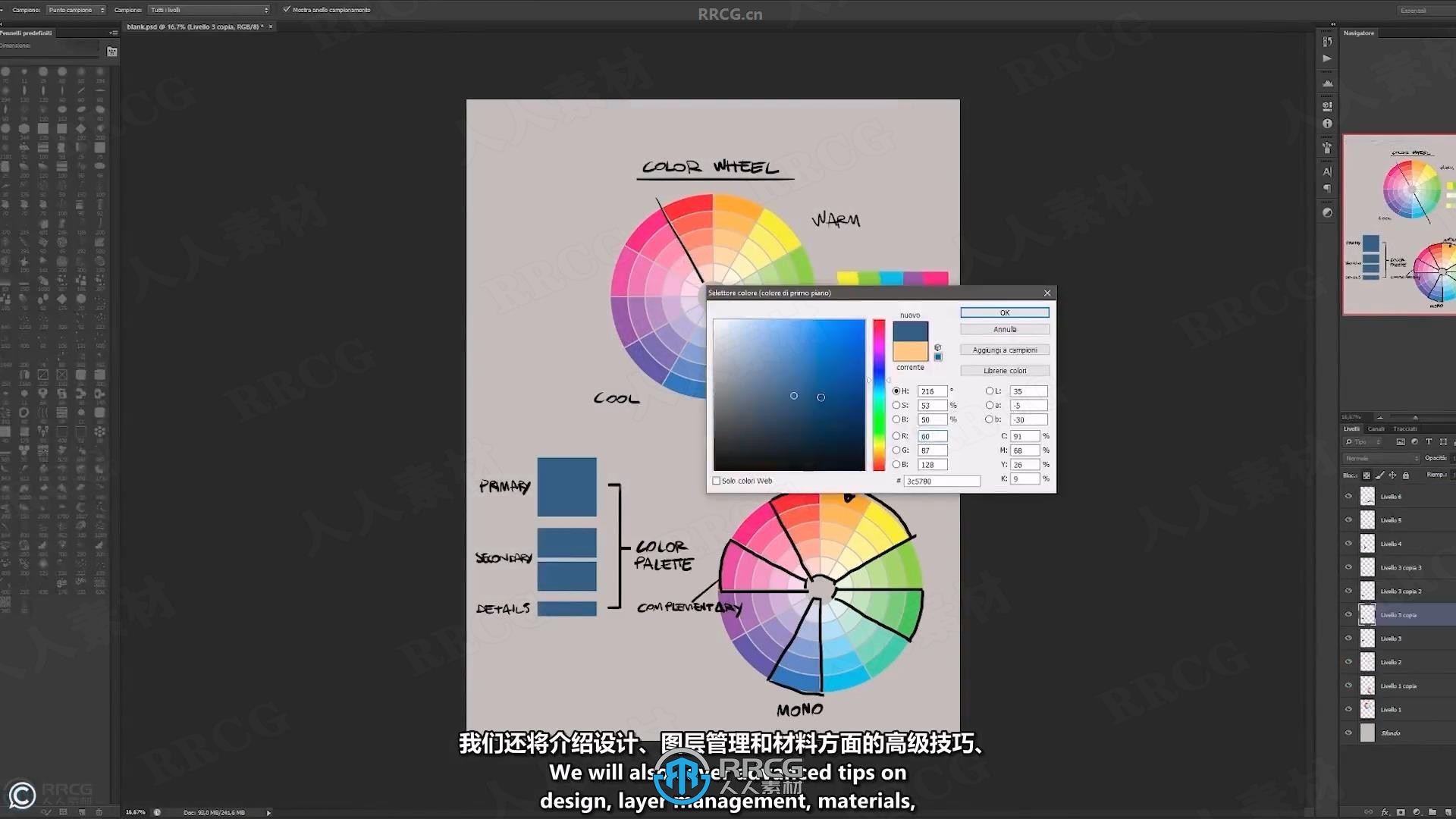The height and width of the screenshot is (819, 1456).
Task: Click status bar document info arrow
Action: 268,812
